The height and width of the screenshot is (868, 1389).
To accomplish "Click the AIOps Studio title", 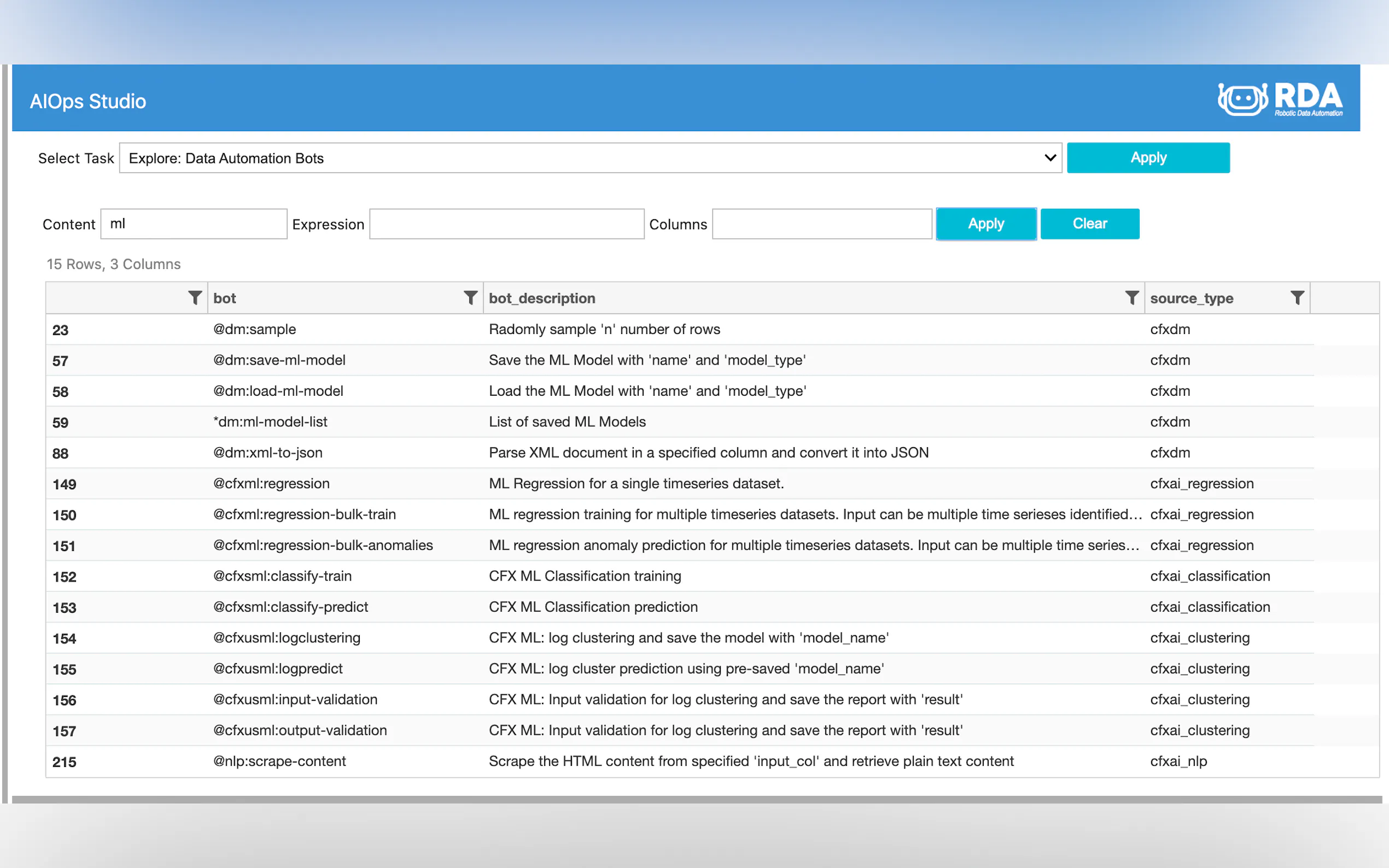I will click(88, 101).
